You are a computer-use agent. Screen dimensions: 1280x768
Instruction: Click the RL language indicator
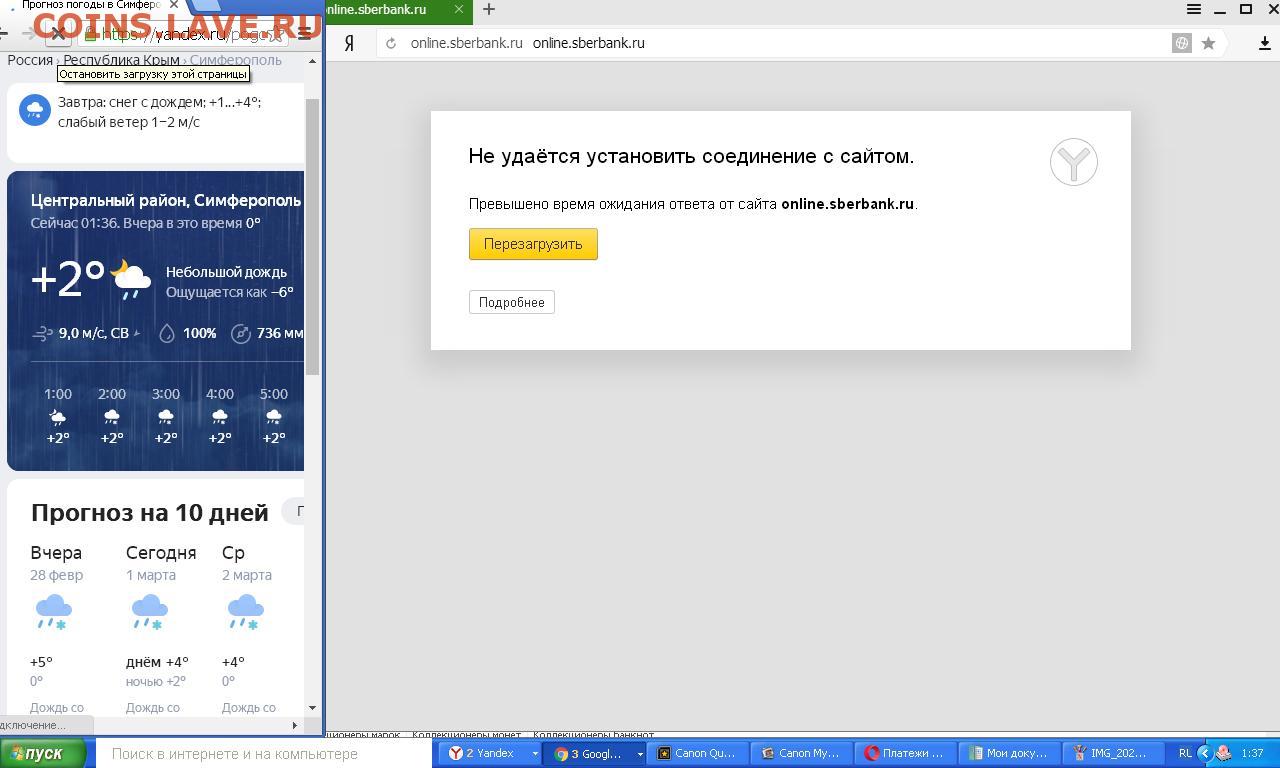(x=1185, y=753)
